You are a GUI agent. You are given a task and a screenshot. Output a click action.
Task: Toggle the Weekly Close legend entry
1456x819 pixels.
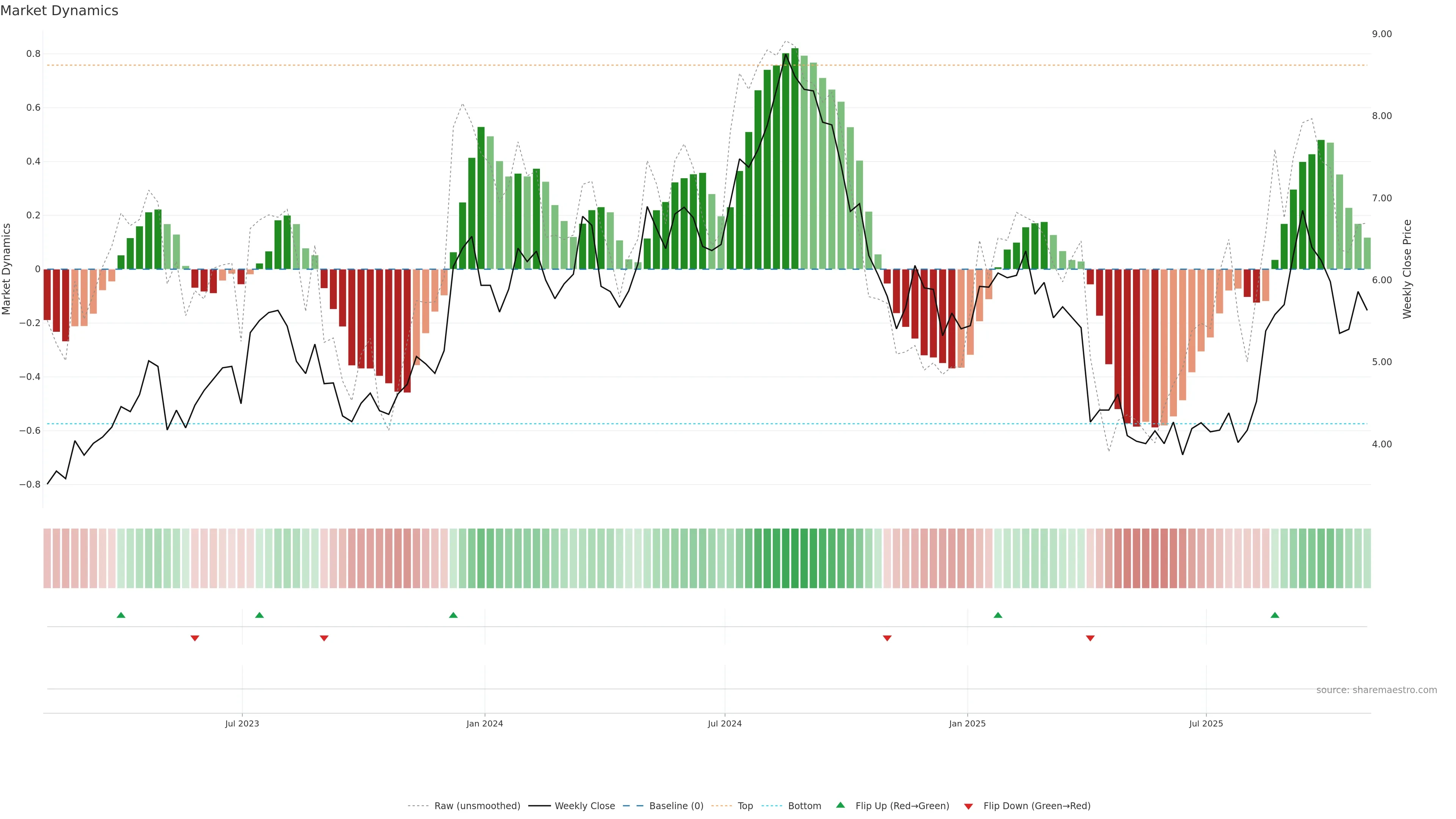click(584, 805)
